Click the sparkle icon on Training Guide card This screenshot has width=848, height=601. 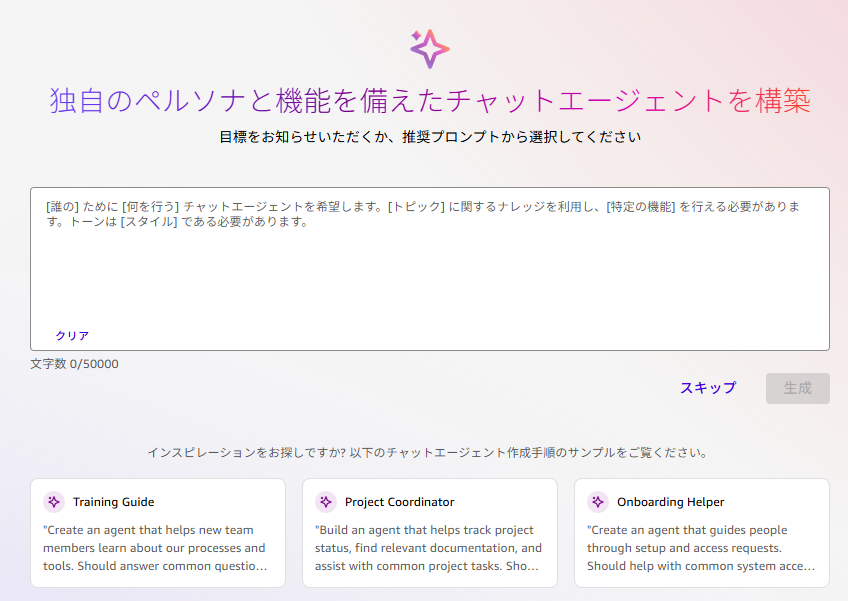pyautogui.click(x=54, y=502)
